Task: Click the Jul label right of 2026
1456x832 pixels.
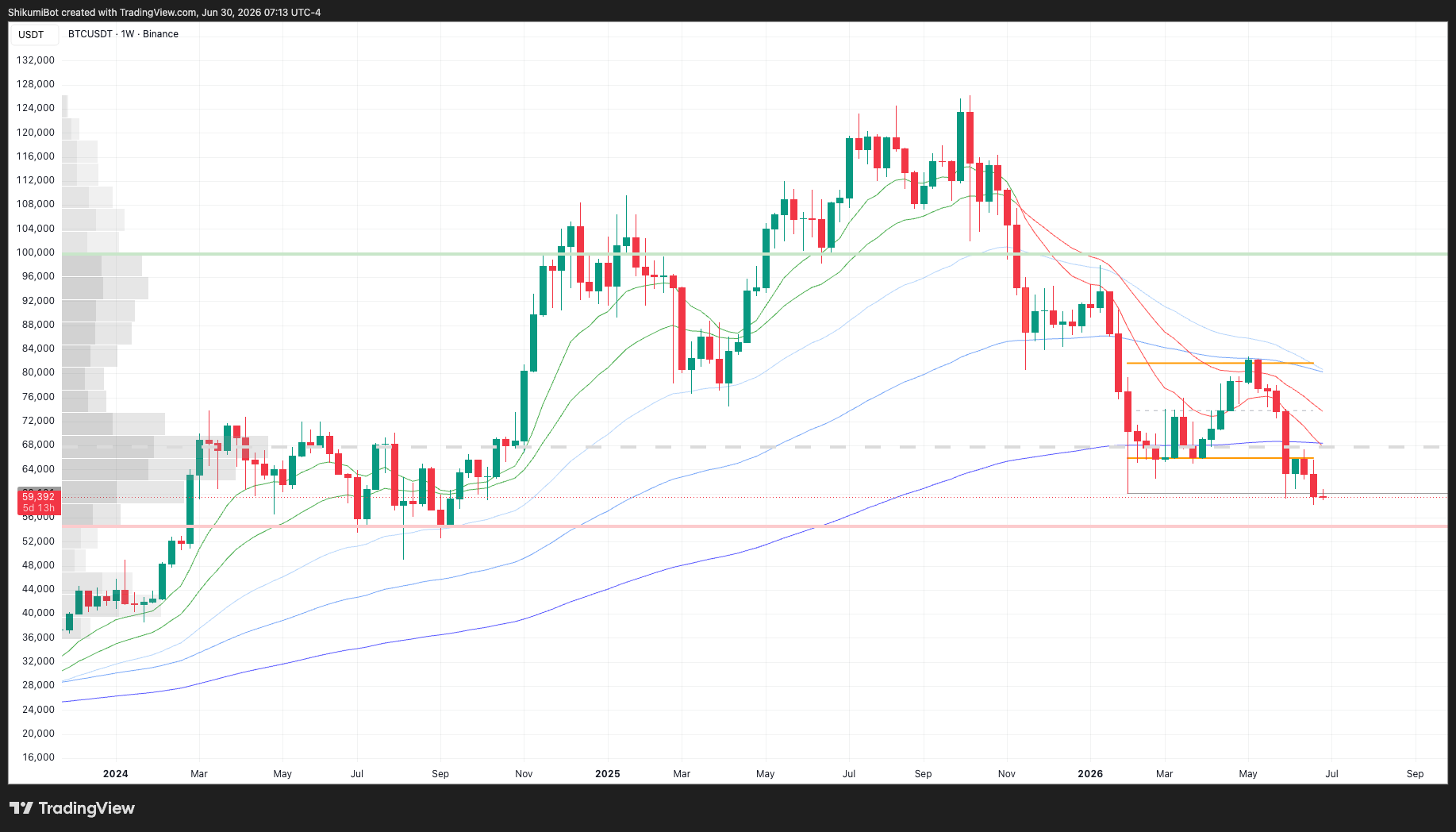Action: pos(1332,774)
